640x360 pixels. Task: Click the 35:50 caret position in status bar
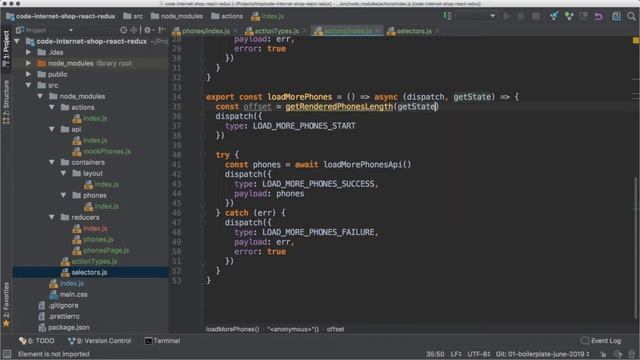pos(435,354)
